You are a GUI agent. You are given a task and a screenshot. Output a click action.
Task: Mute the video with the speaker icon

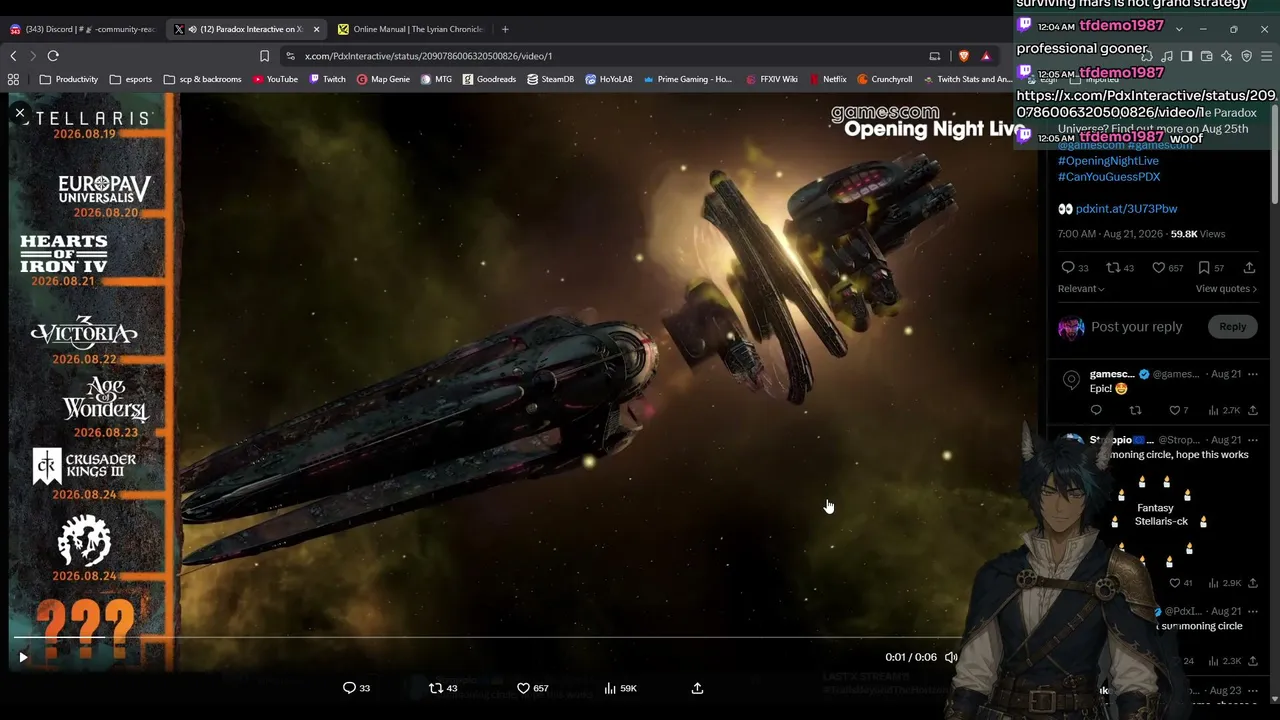tap(951, 657)
